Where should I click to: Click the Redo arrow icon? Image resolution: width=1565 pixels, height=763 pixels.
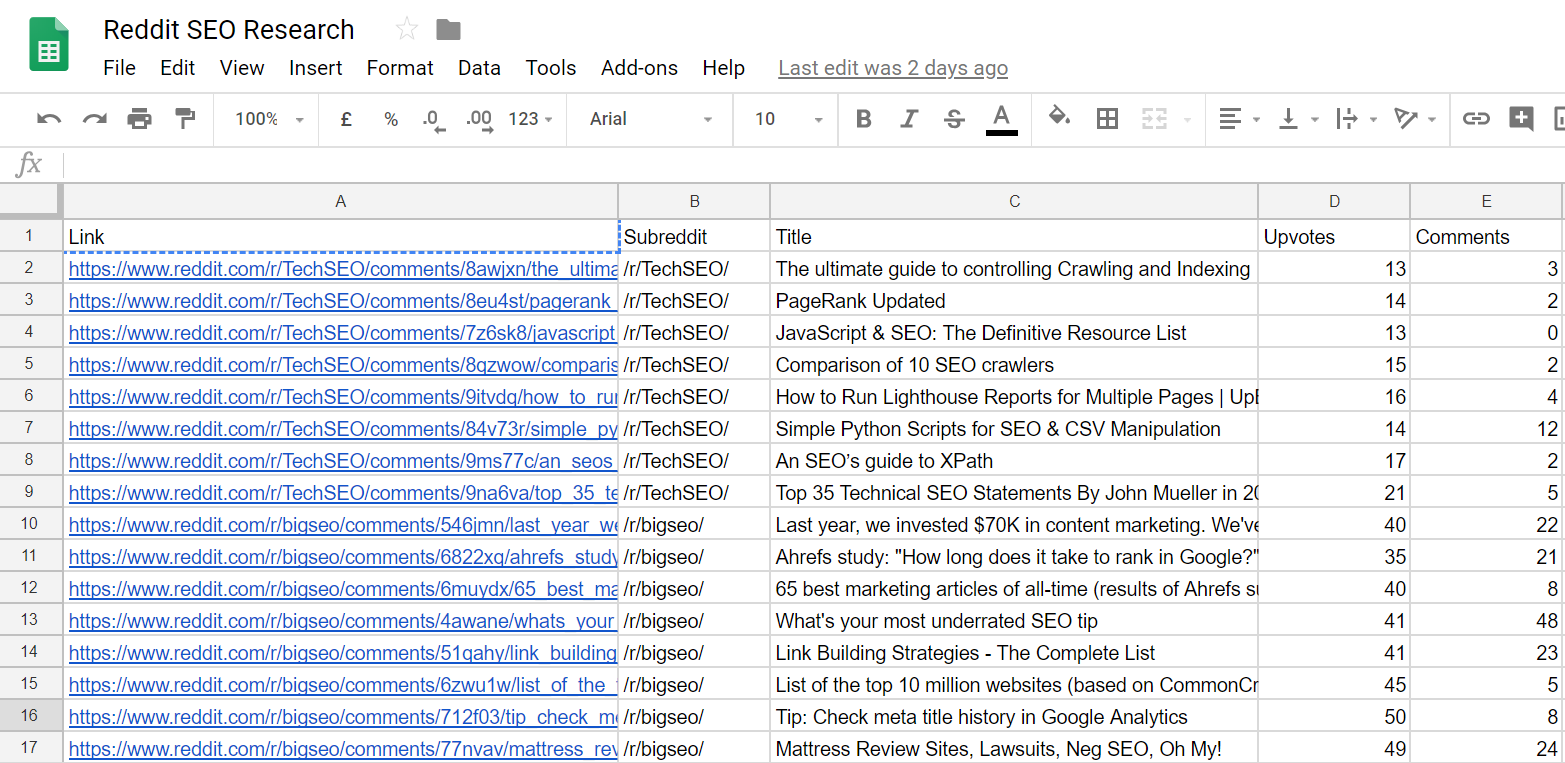click(94, 119)
